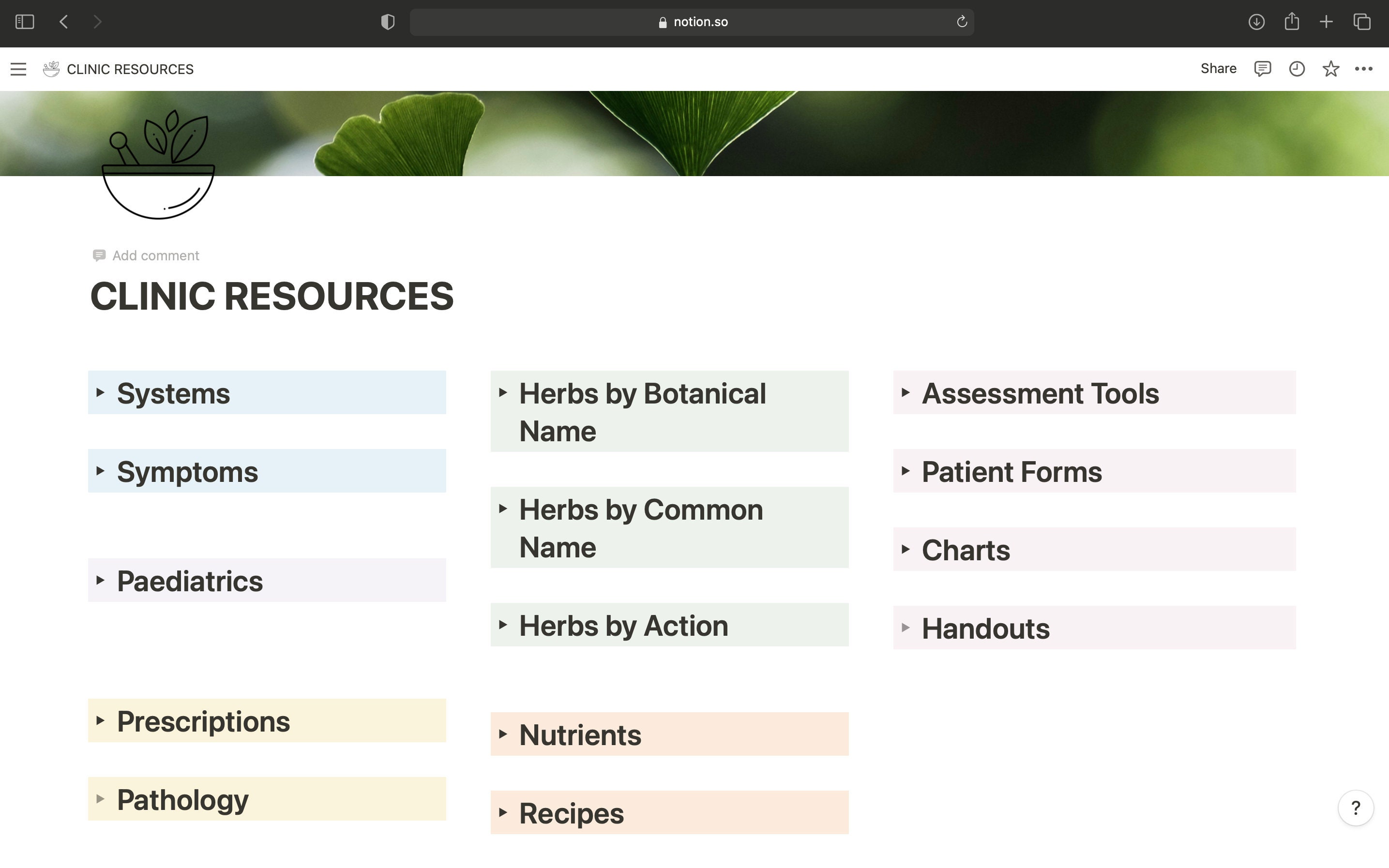The image size is (1389, 868).
Task: Open the three-dot page options menu
Action: click(x=1364, y=69)
